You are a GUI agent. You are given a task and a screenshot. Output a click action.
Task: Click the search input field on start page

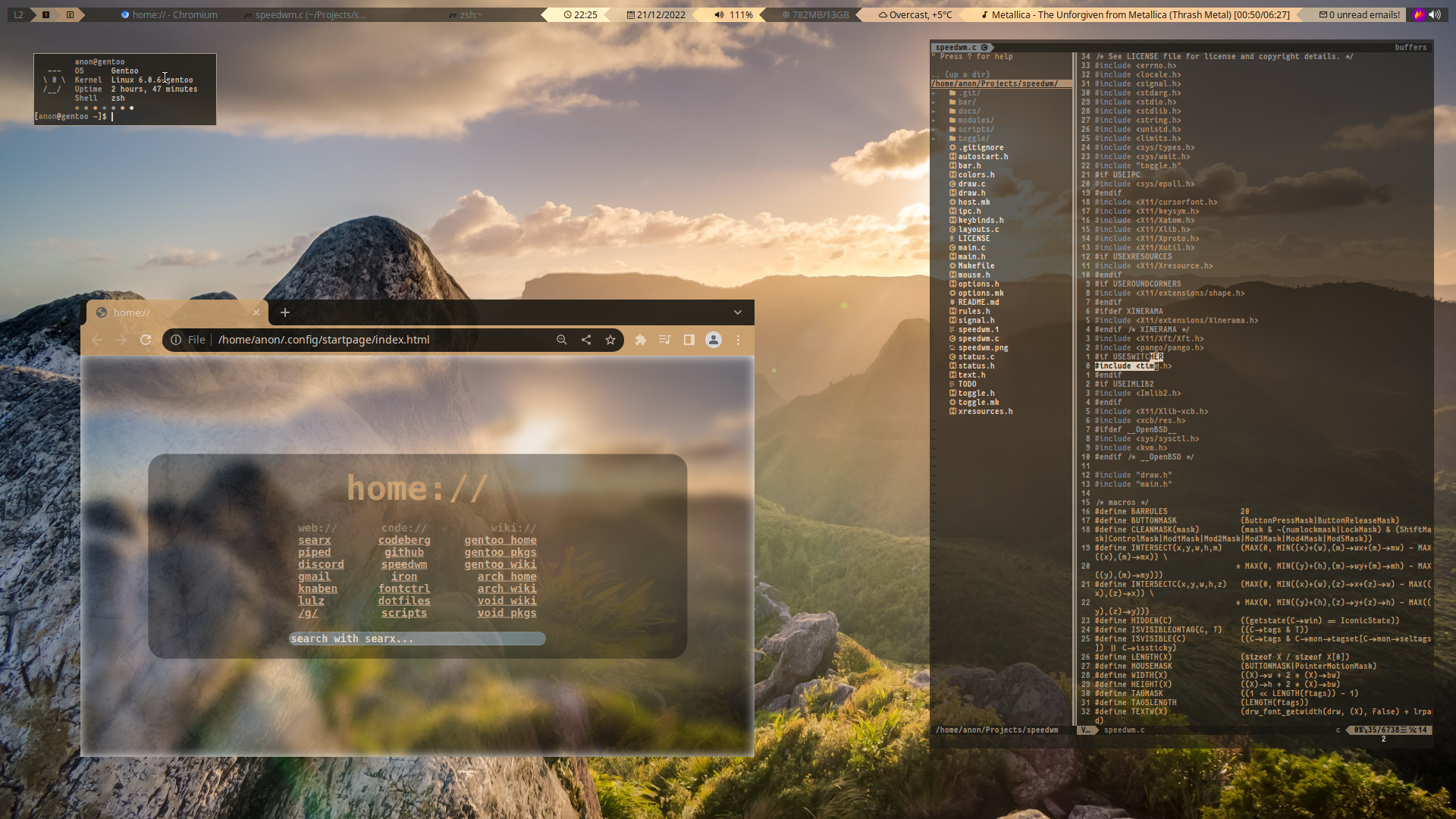(417, 638)
